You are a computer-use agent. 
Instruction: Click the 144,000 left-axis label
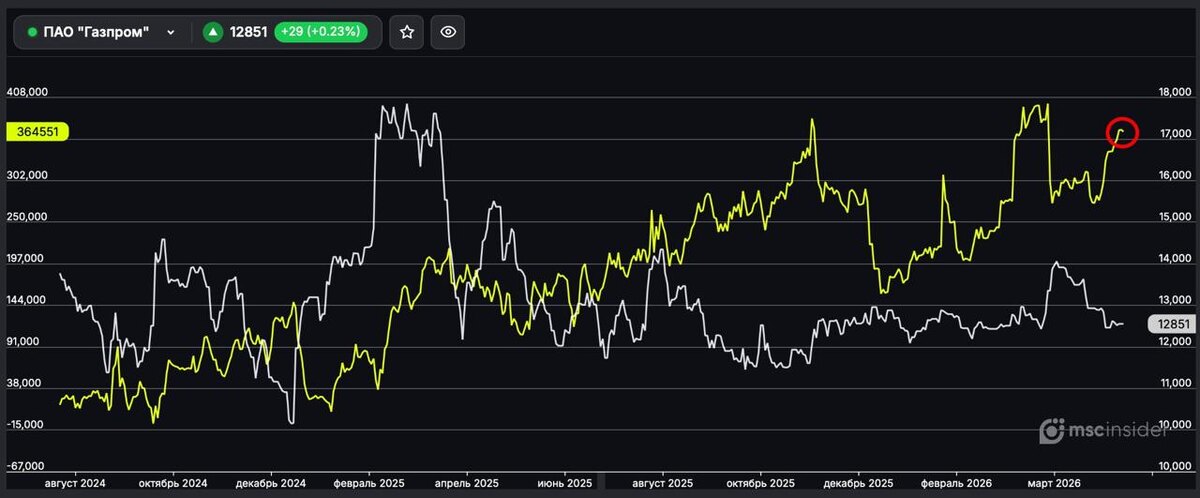[28, 300]
